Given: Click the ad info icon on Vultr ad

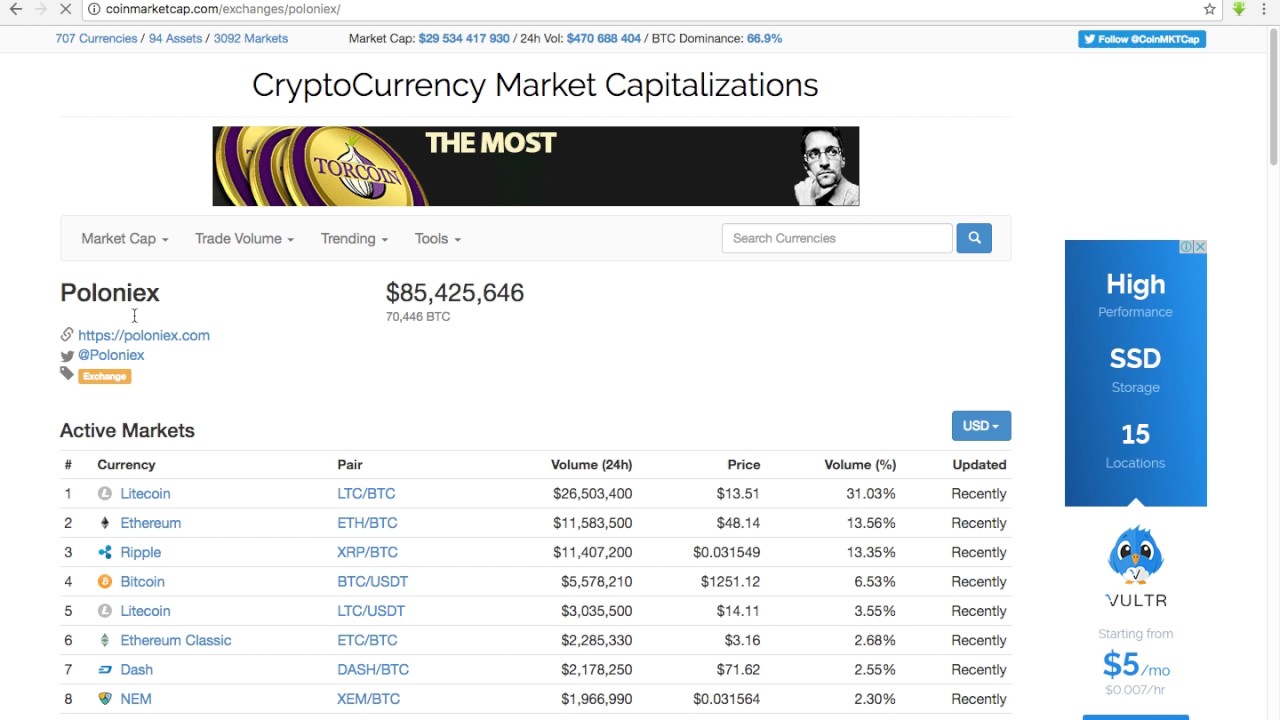Looking at the screenshot, I should tap(1186, 247).
